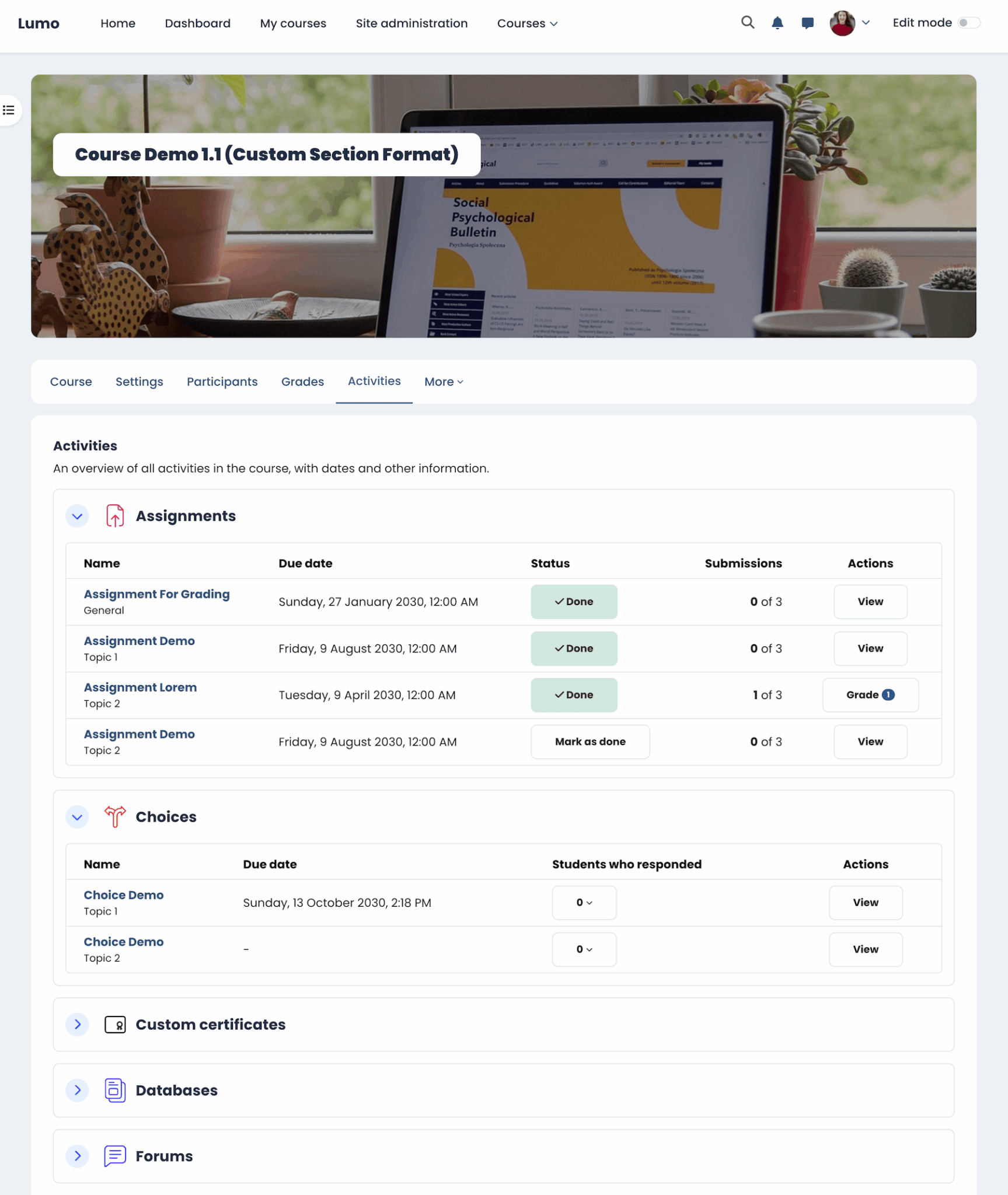This screenshot has width=1008, height=1195.
Task: Click the Custom certificates badge icon
Action: coord(114,1025)
